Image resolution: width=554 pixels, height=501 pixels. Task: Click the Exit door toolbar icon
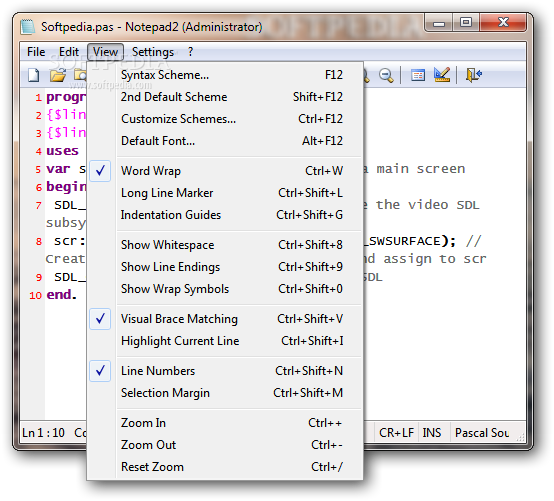(x=473, y=75)
